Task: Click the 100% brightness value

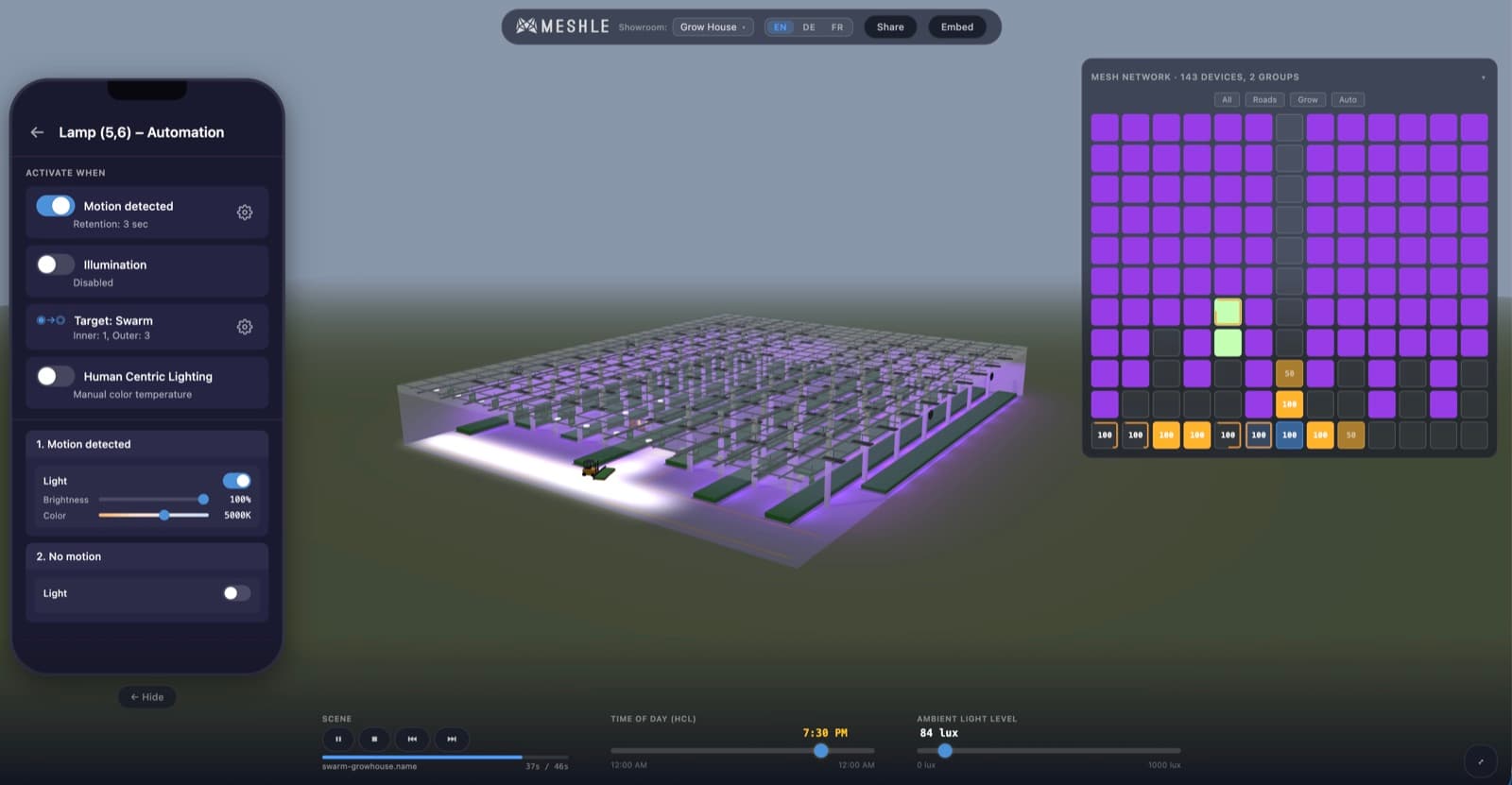Action: tap(240, 500)
